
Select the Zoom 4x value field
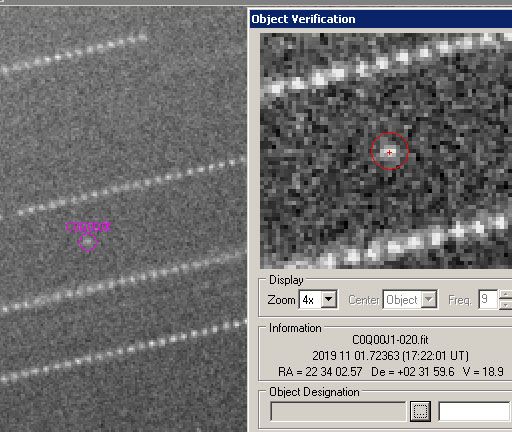[x=310, y=300]
